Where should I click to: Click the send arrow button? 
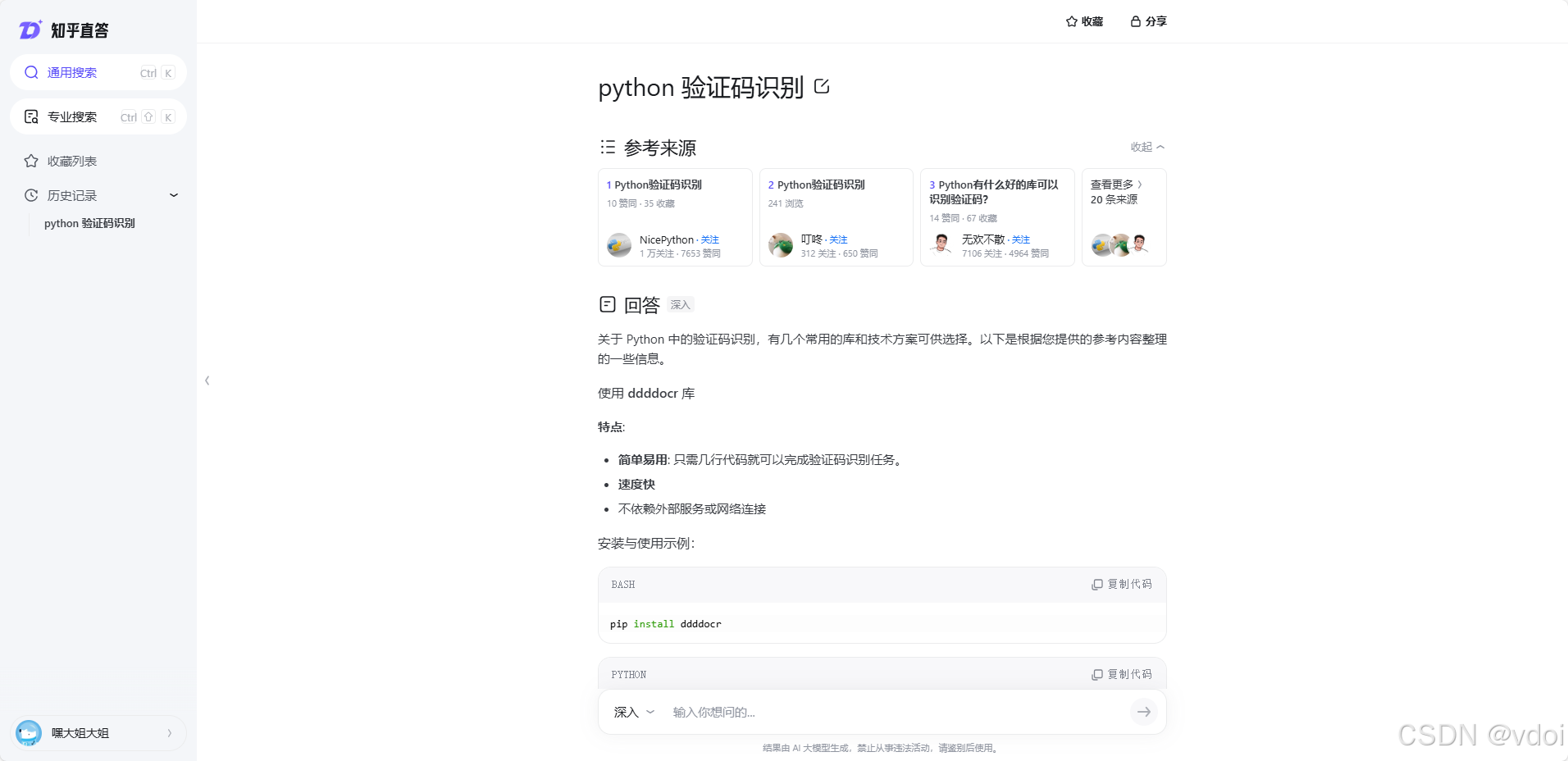point(1144,712)
